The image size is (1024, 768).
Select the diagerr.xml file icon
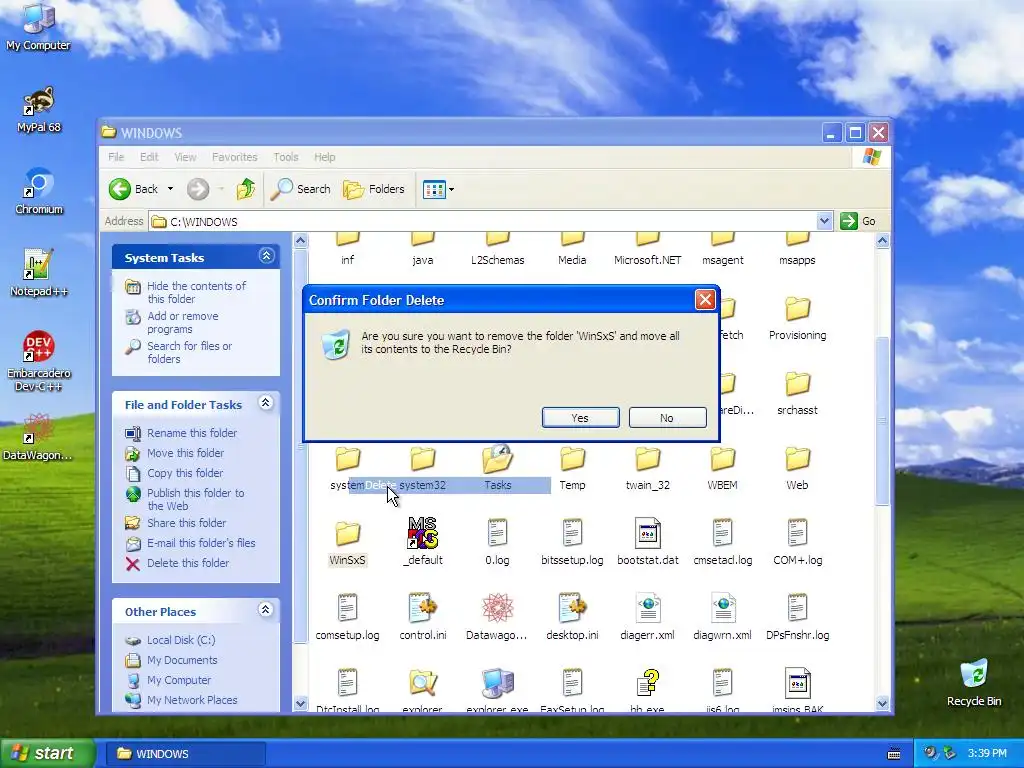(647, 608)
